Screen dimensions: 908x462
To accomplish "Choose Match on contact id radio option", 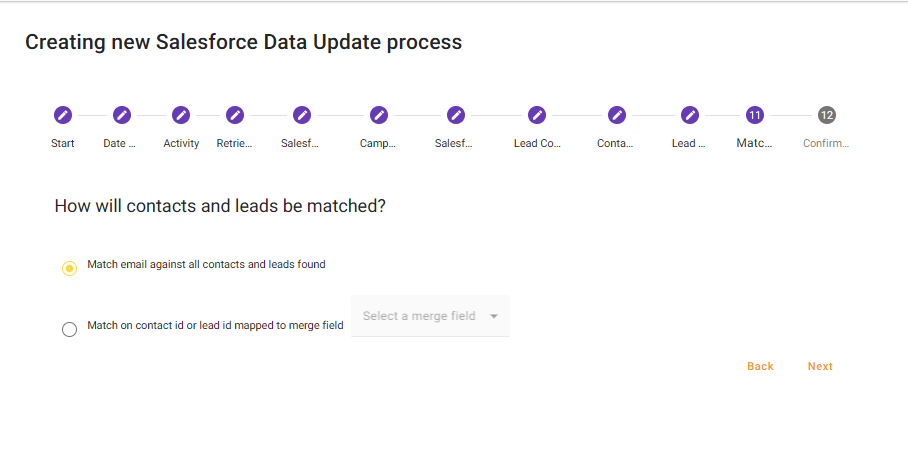I will [x=70, y=329].
